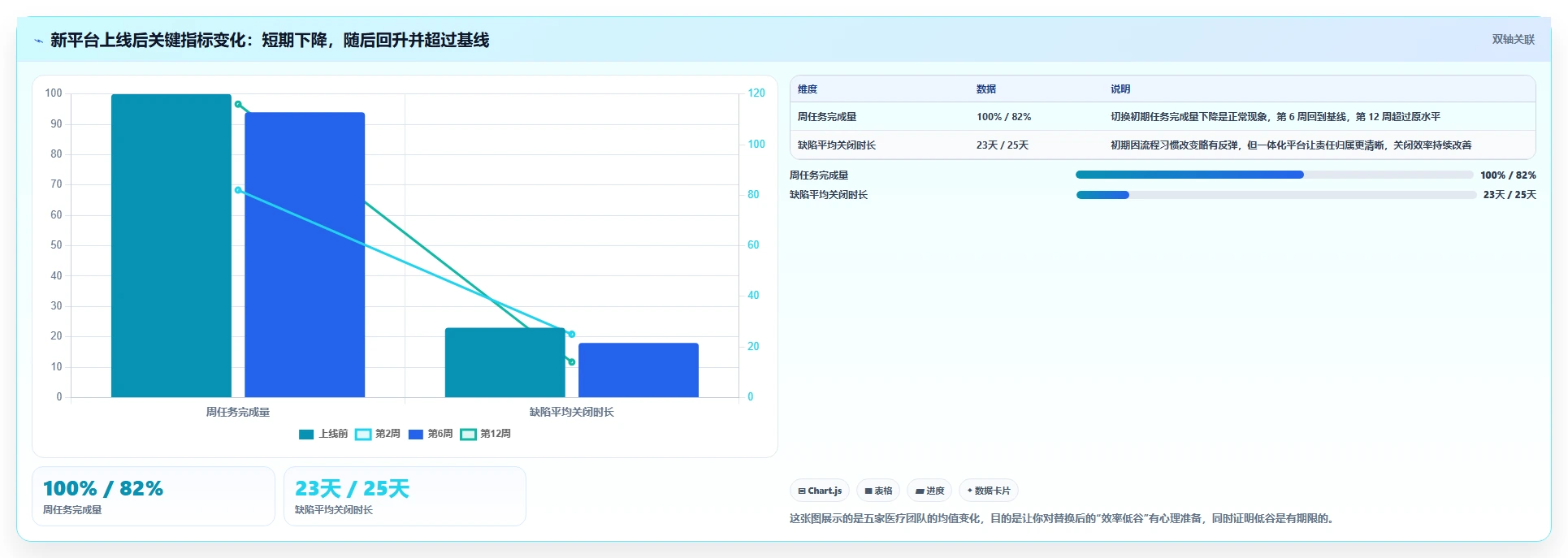Click the 缺陷平均关闭时长 x-axis label
Image resolution: width=1568 pixels, height=558 pixels.
point(572,412)
